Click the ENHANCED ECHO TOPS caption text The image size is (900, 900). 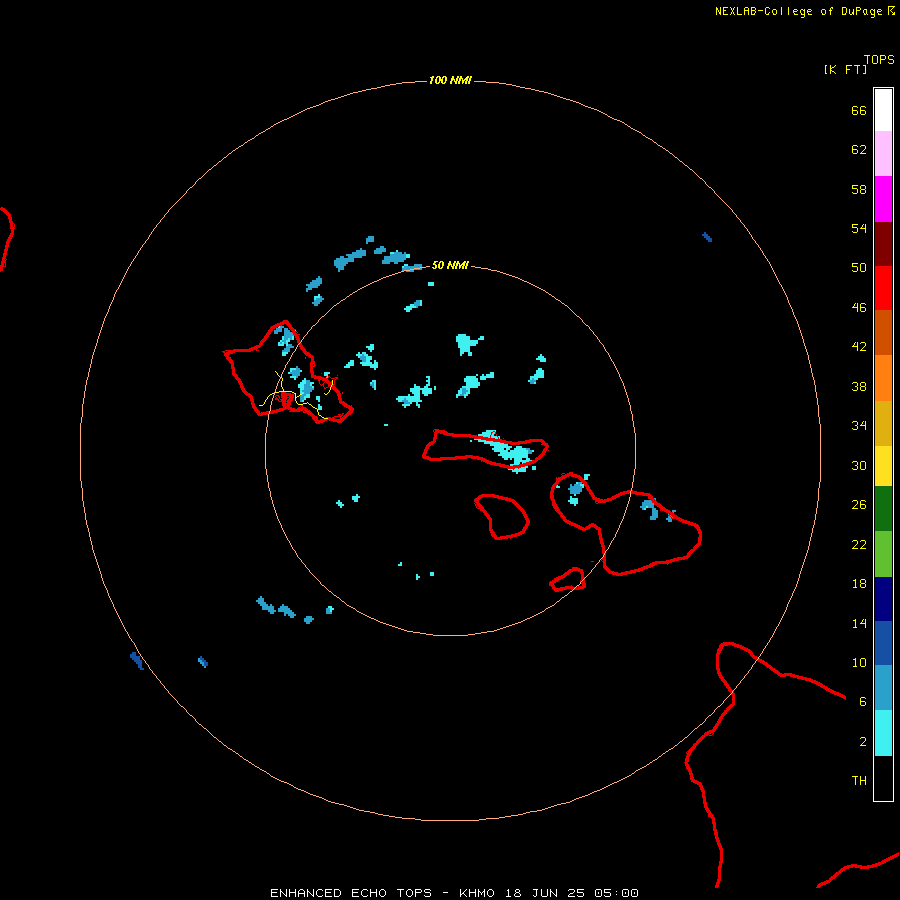351,893
